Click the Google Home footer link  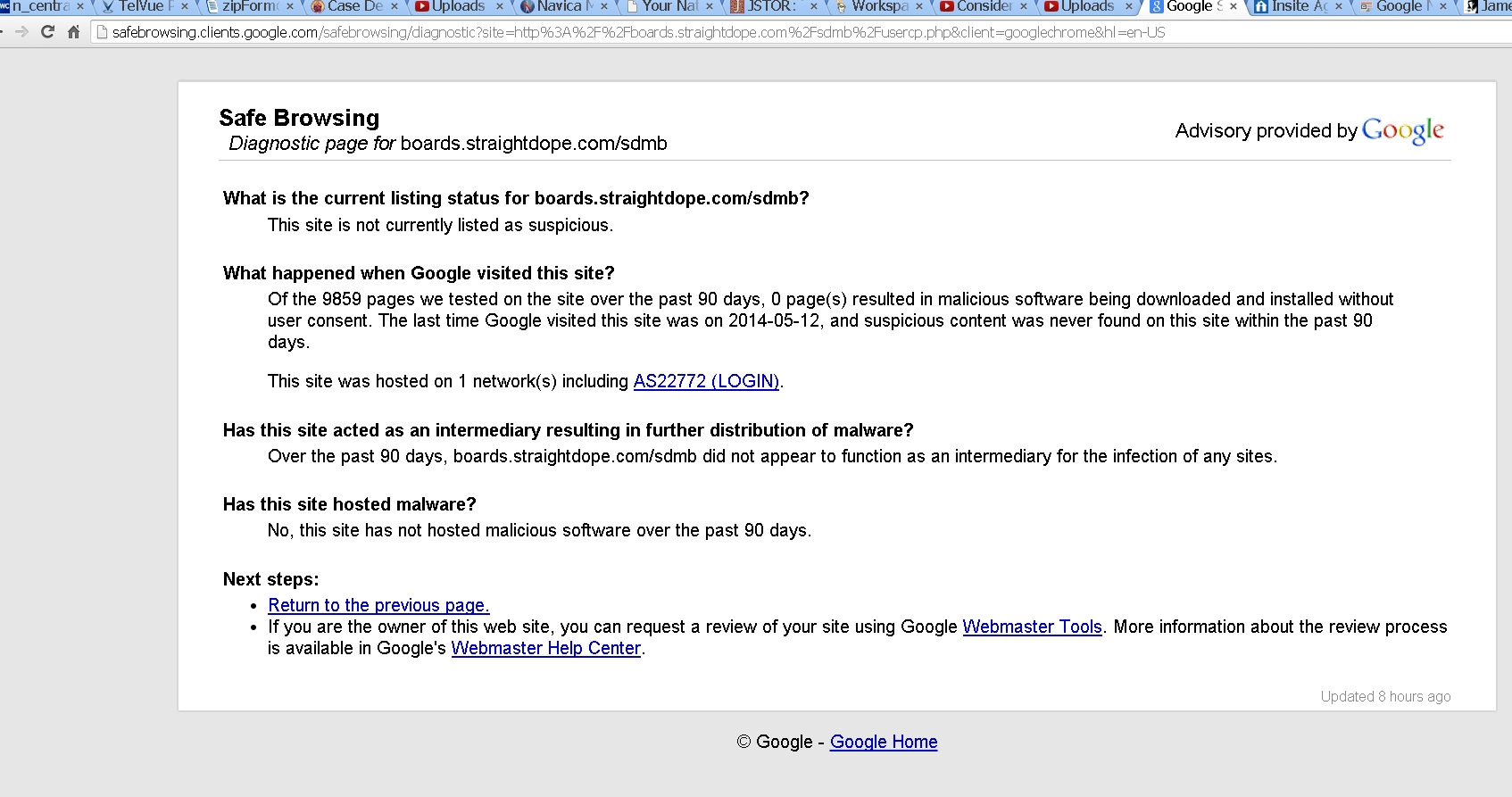click(x=883, y=742)
